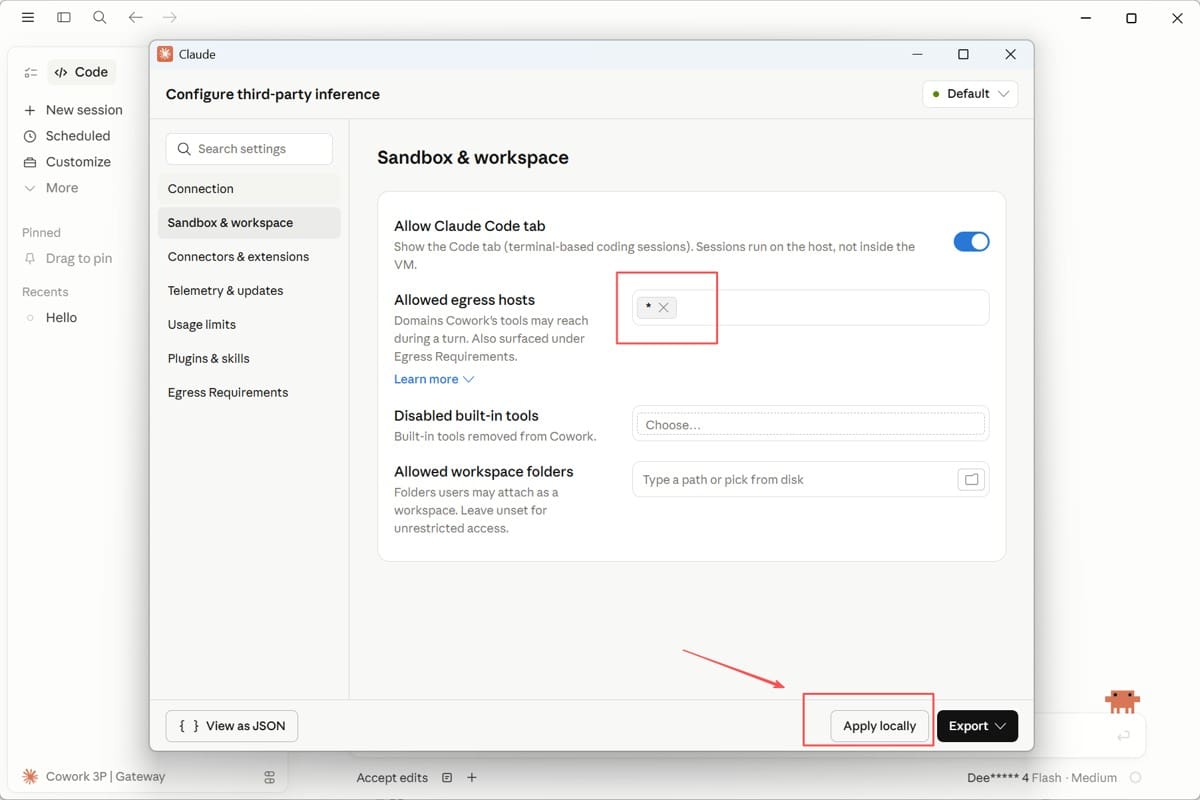Screen dimensions: 1200x800
Task: Click the folder picker icon
Action: tap(970, 480)
